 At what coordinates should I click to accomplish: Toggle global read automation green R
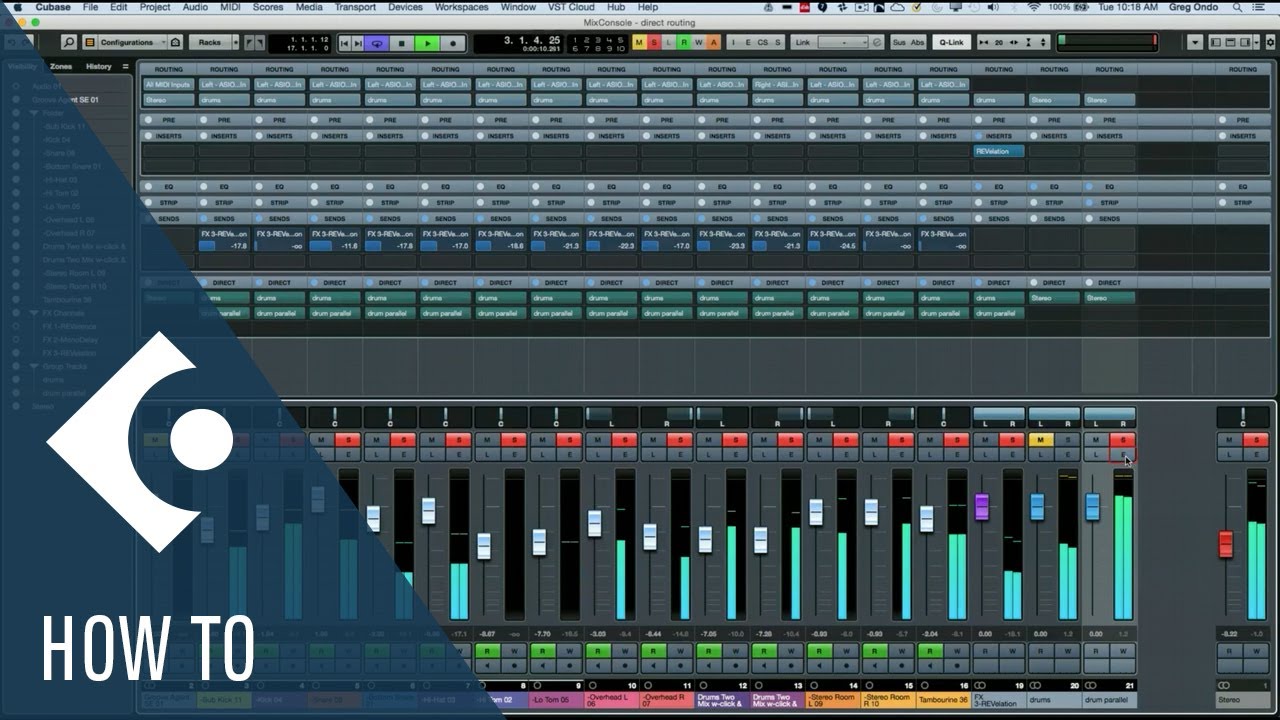click(x=684, y=43)
